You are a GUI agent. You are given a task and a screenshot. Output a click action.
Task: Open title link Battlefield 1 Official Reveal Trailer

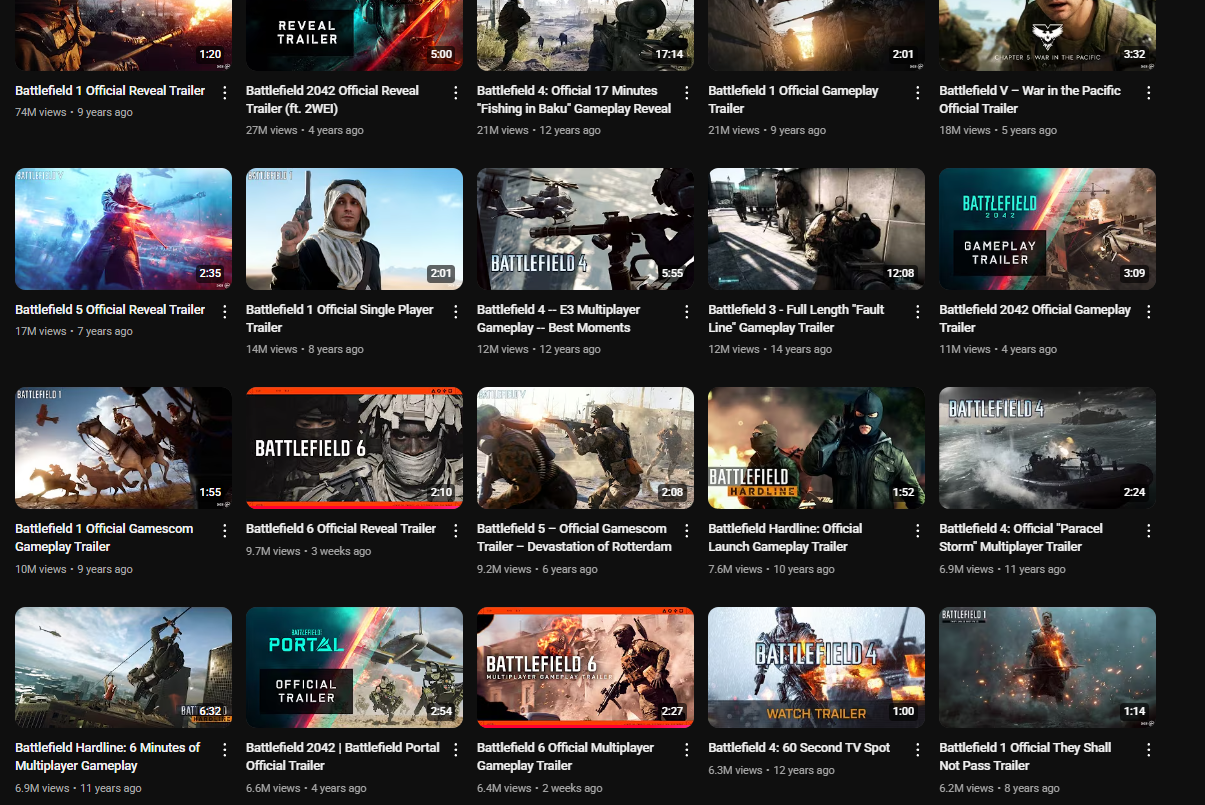[110, 90]
